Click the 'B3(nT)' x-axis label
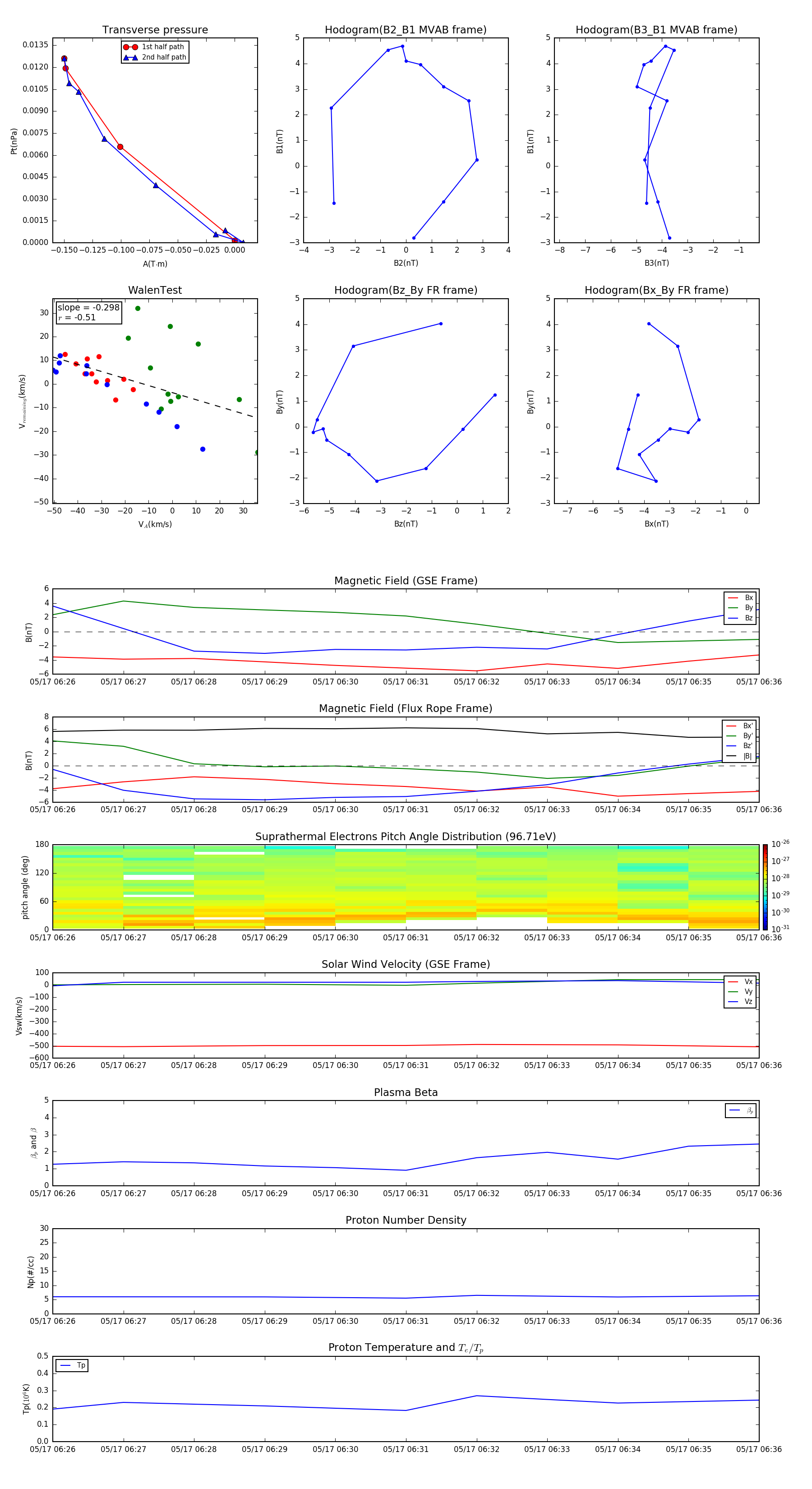 (x=656, y=263)
